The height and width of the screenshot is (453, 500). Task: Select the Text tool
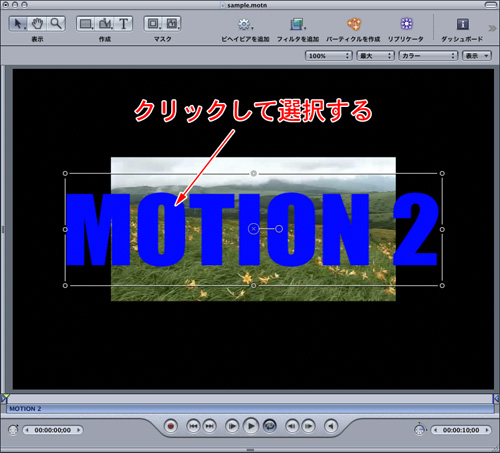click(x=124, y=24)
